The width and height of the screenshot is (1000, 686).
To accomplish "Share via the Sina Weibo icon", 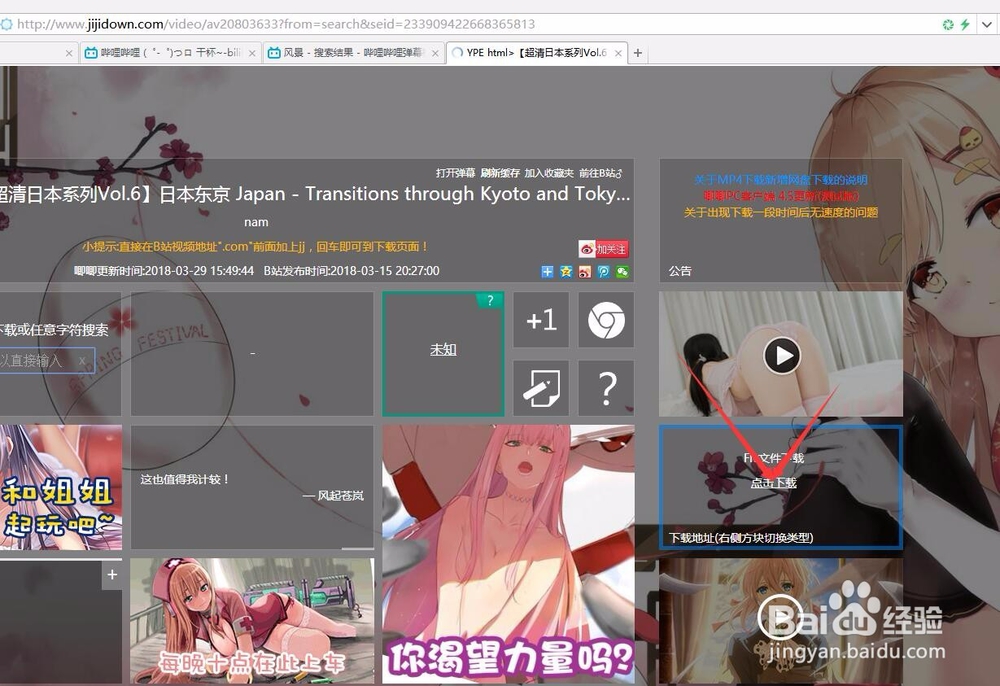I will pyautogui.click(x=585, y=272).
